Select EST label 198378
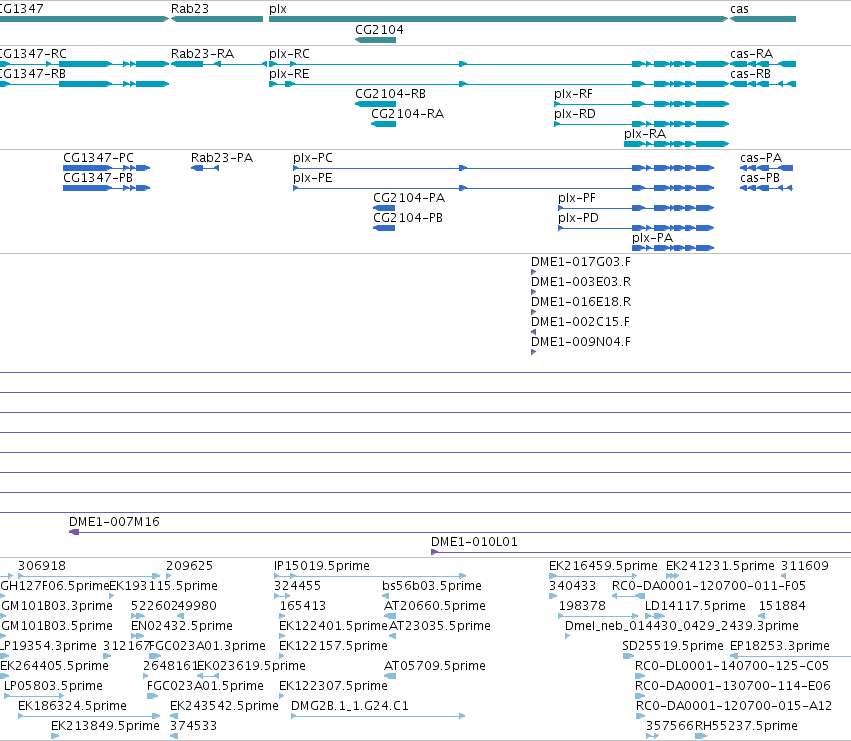Image resolution: width=851 pixels, height=741 pixels. 582,606
